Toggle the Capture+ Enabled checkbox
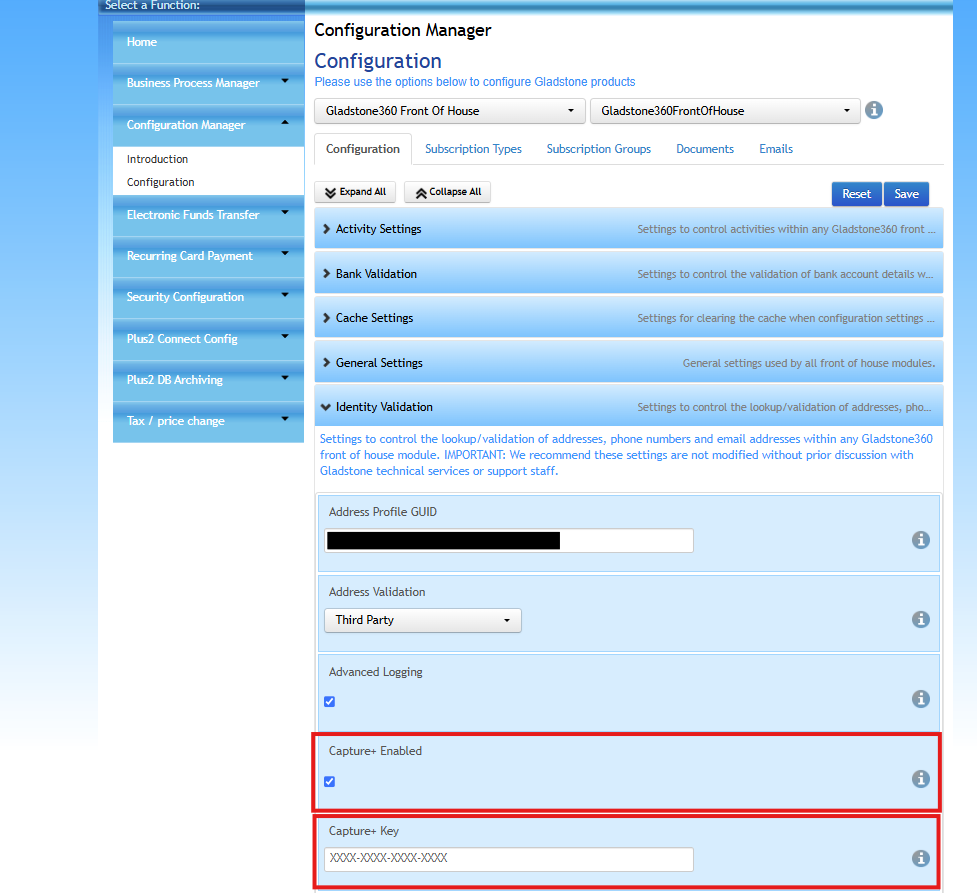This screenshot has height=893, width=977. 330,781
